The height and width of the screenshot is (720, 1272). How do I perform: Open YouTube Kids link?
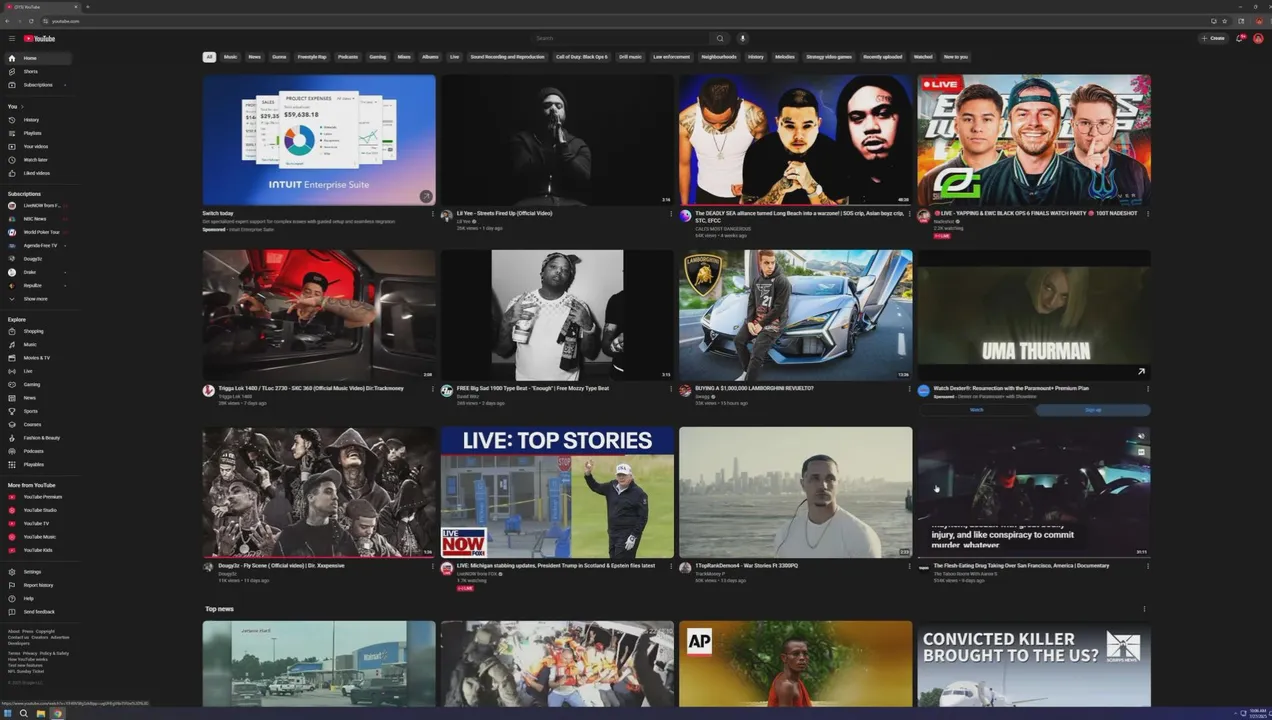[38, 550]
